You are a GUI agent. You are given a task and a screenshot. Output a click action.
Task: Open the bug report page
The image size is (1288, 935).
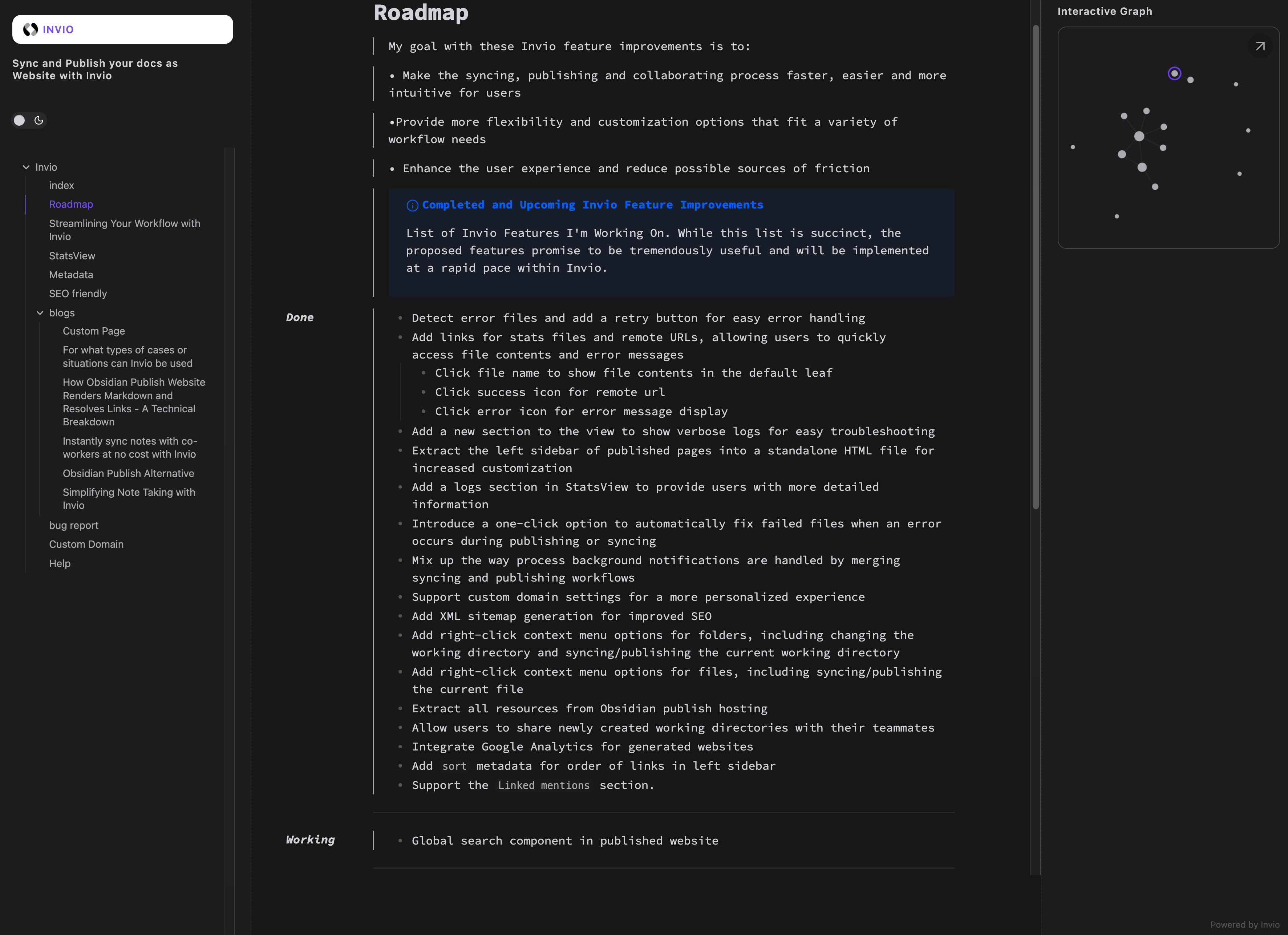(x=74, y=525)
